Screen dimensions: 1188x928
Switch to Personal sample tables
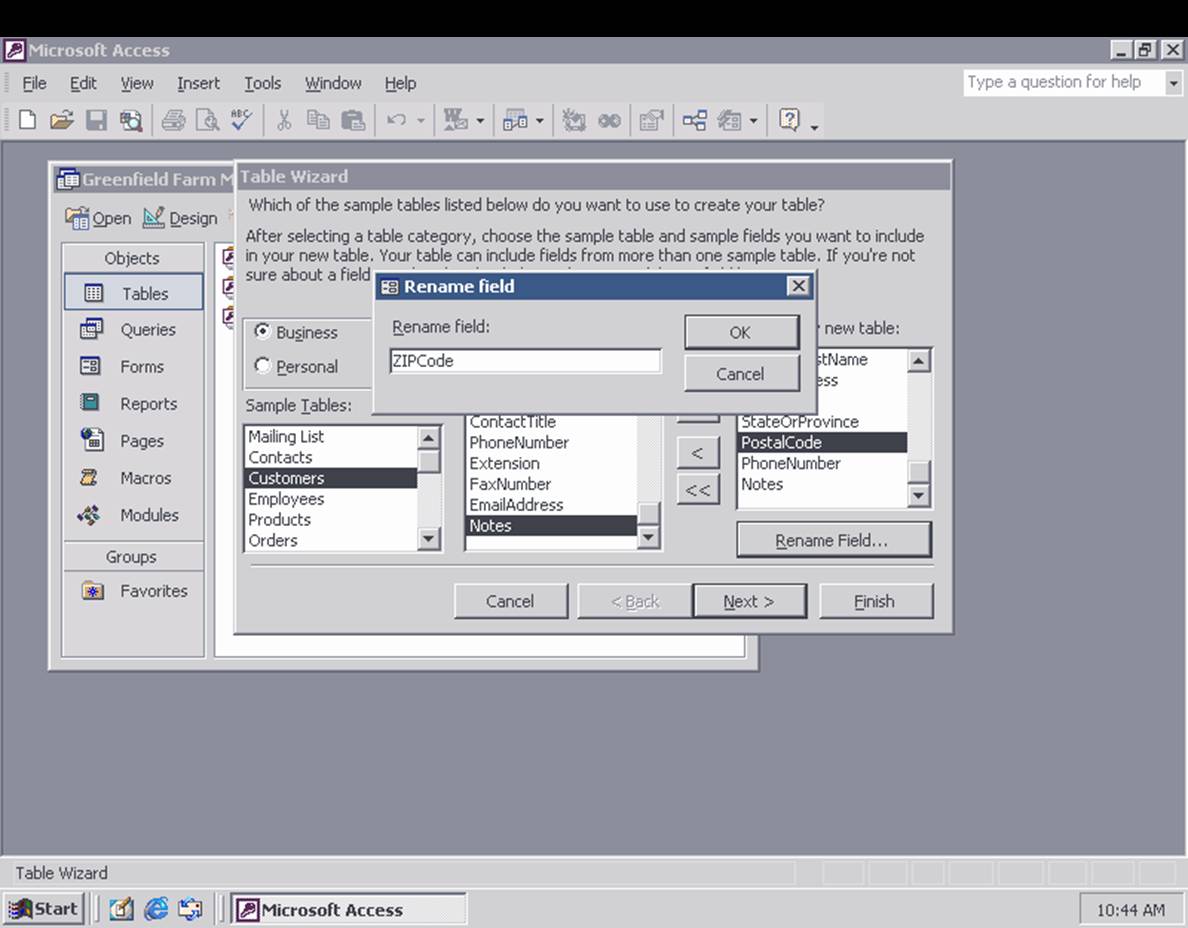tap(262, 367)
